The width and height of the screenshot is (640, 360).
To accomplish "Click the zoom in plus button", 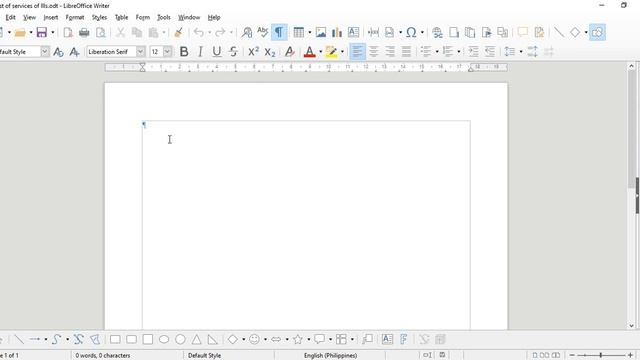I will pyautogui.click(x=630, y=356).
